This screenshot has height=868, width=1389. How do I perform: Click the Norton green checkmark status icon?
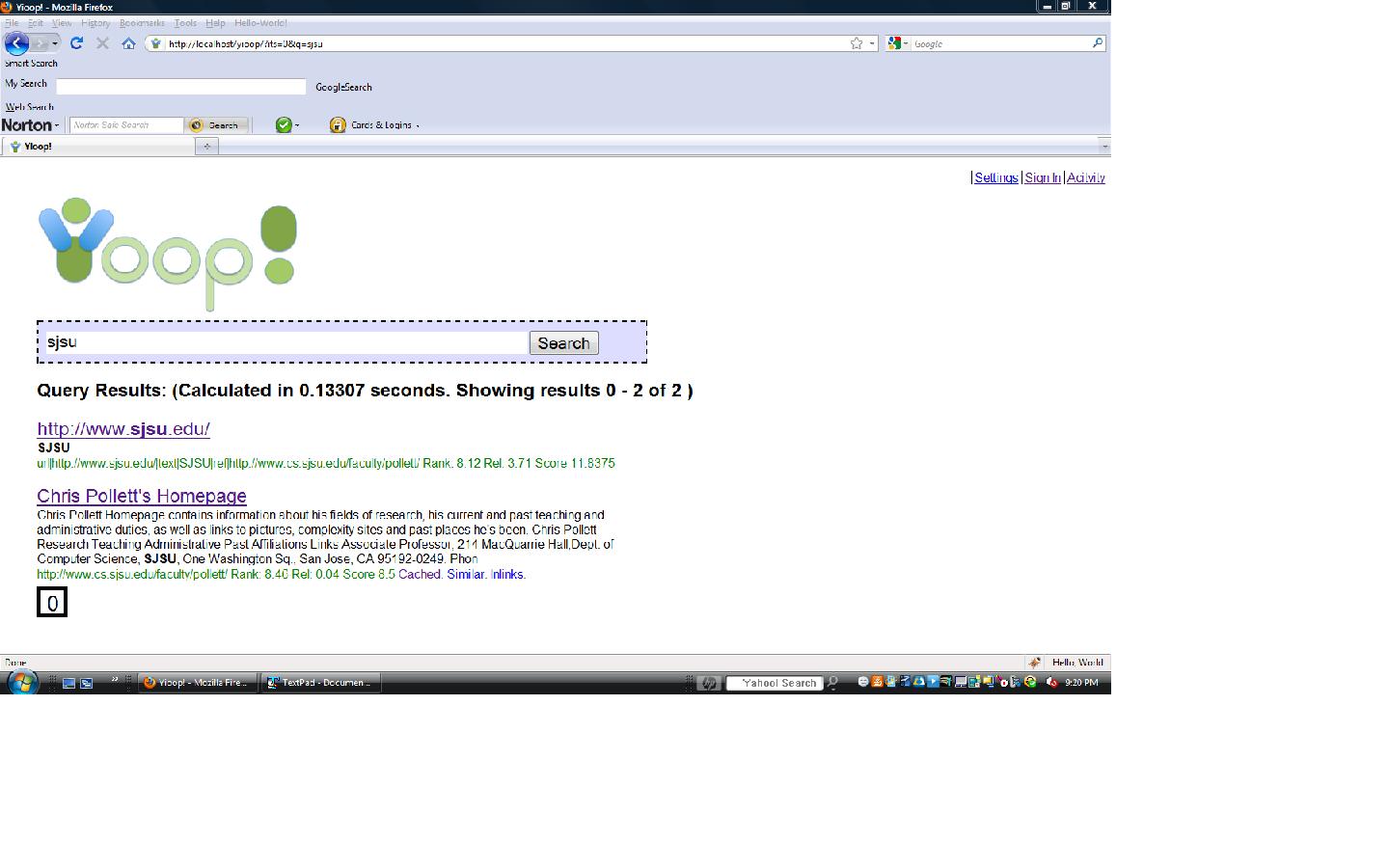click(284, 125)
